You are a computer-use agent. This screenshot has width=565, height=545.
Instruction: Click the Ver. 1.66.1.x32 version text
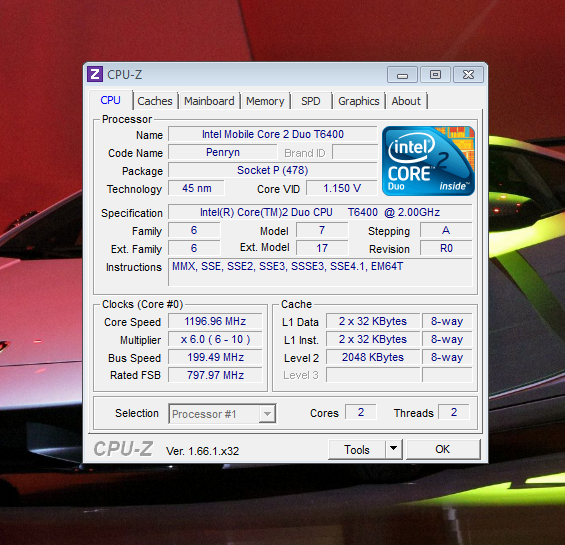203,451
